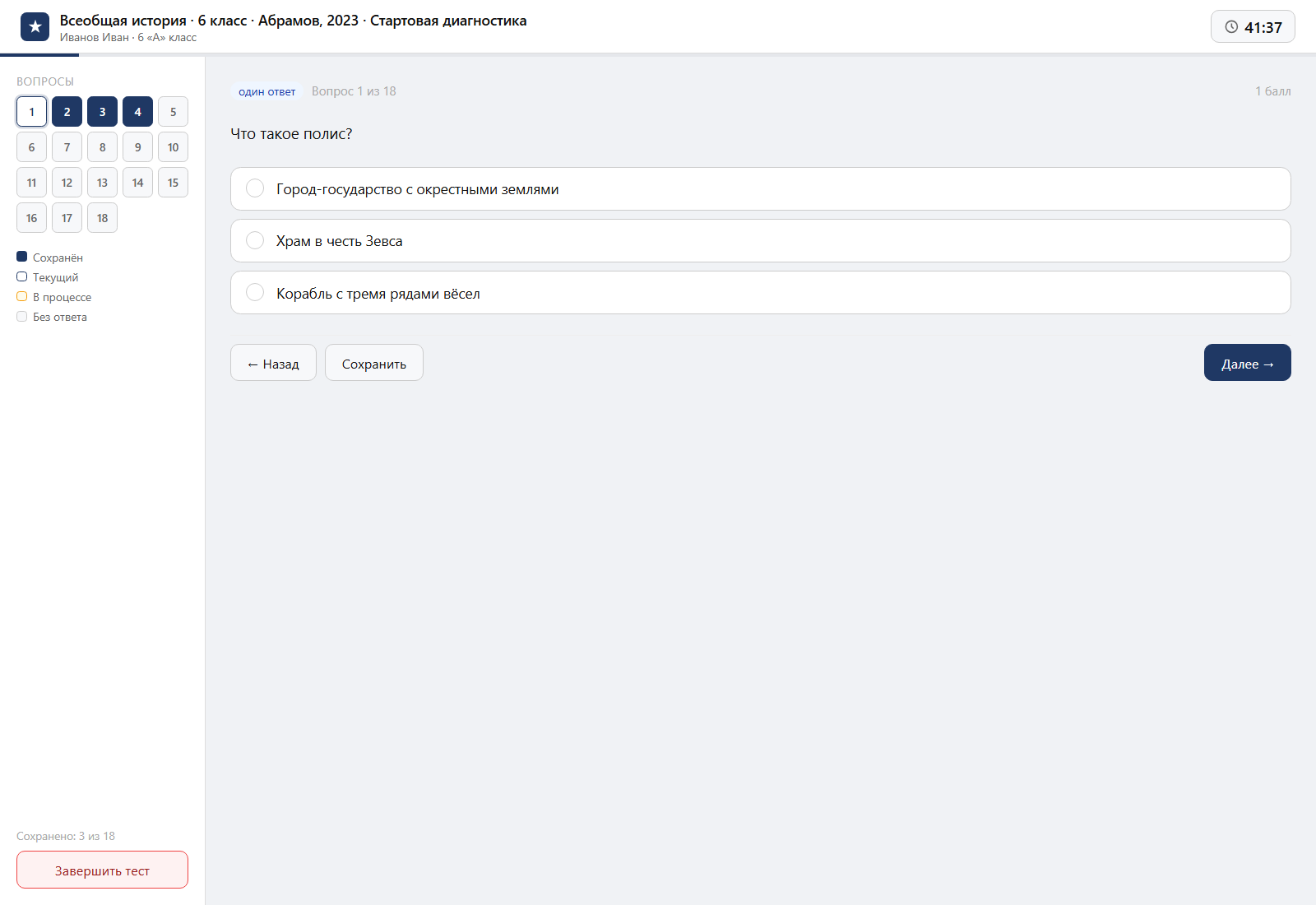Proceed with the Далее button
Image resolution: width=1316 pixels, height=905 pixels.
(x=1247, y=363)
